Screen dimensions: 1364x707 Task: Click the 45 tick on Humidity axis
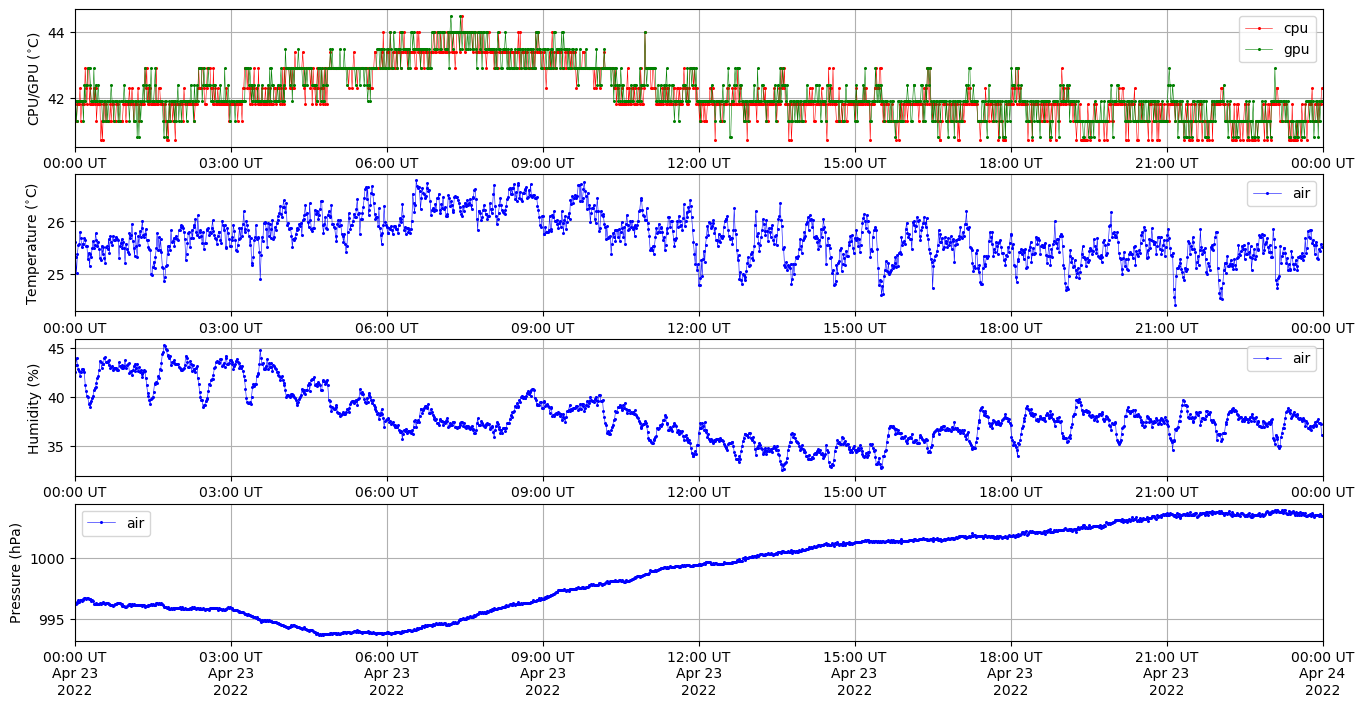coord(55,349)
